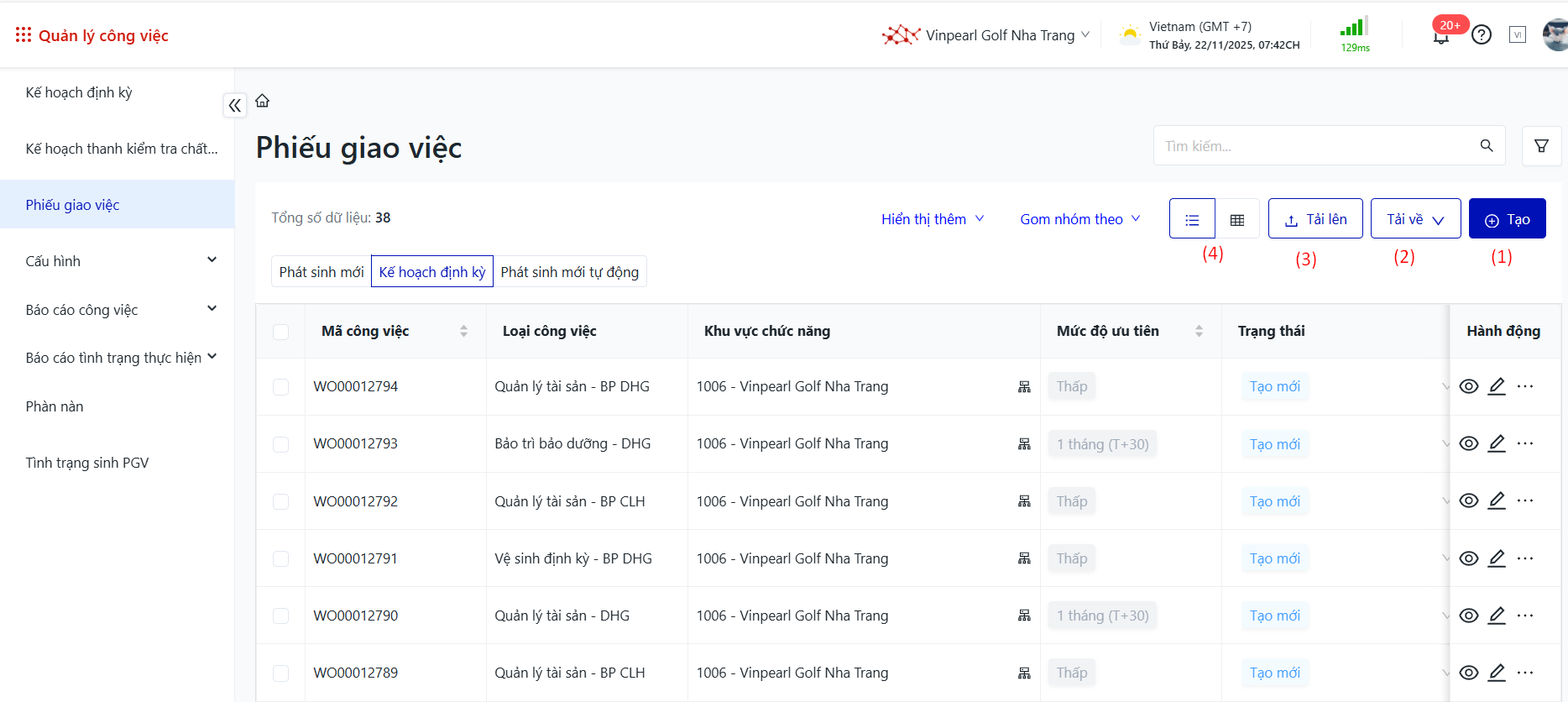Click Tạo mới status of WO00012791
1568x702 pixels.
[1275, 558]
